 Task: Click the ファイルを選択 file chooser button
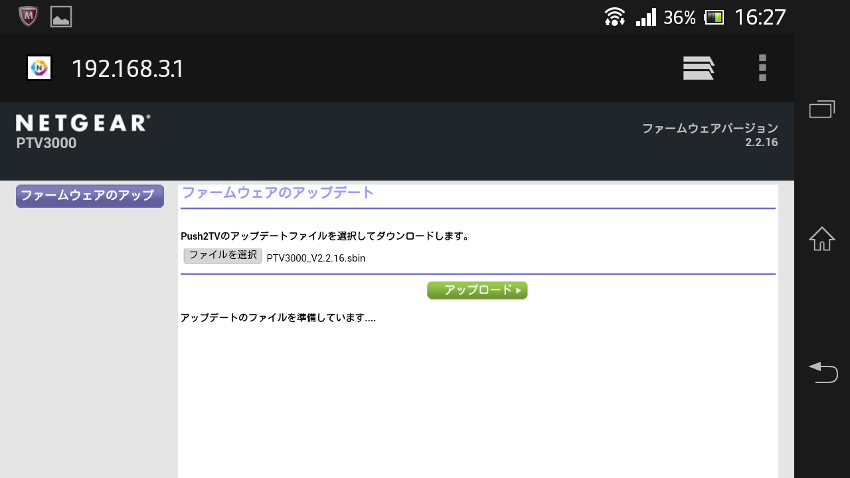(x=223, y=255)
